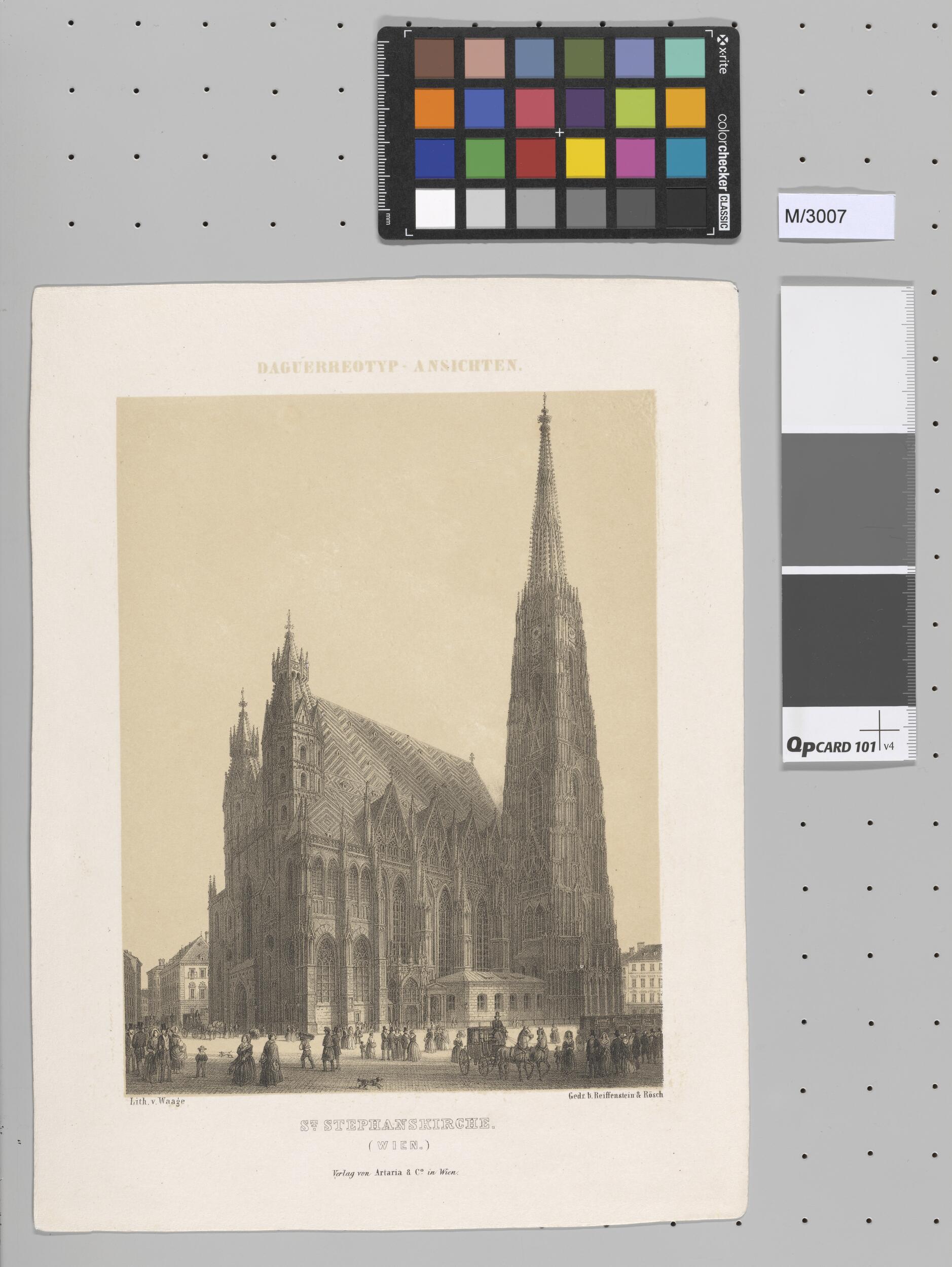Viewport: 952px width, 1267px height.
Task: Click the DAGUERREOTYP - ANSICHTEN heading
Action: click(389, 367)
